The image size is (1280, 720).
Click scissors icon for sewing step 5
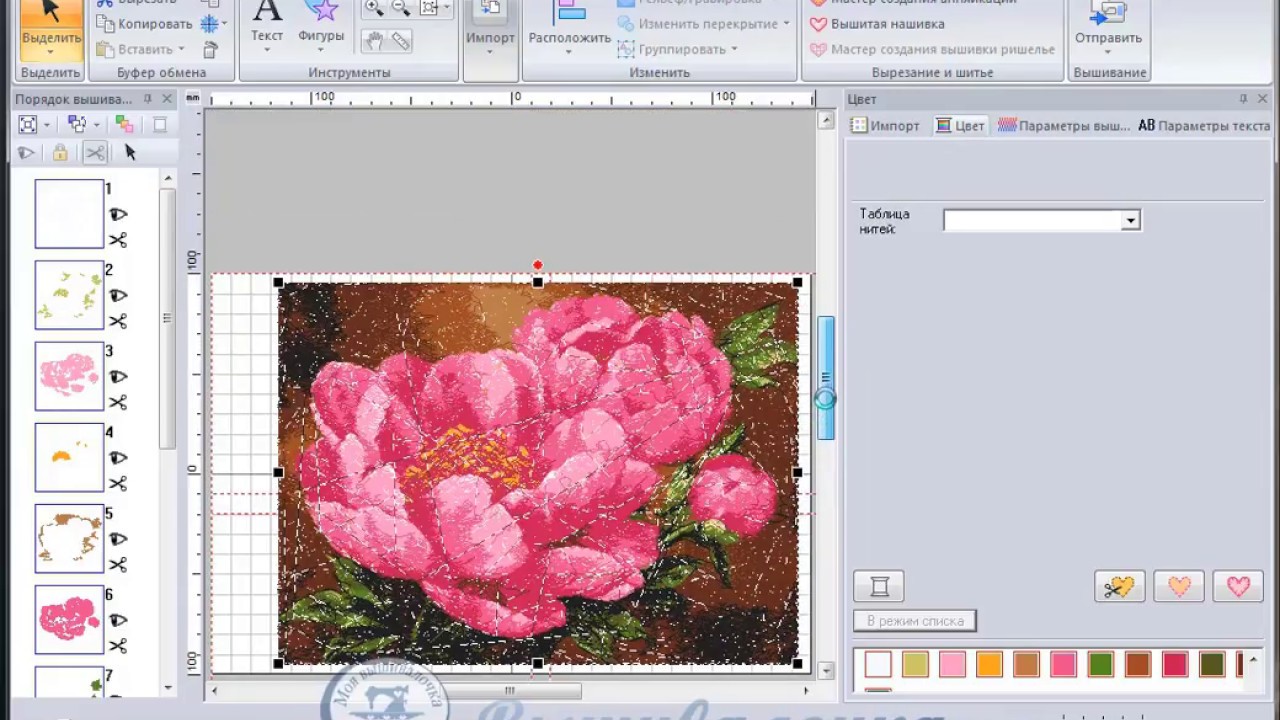coord(118,565)
